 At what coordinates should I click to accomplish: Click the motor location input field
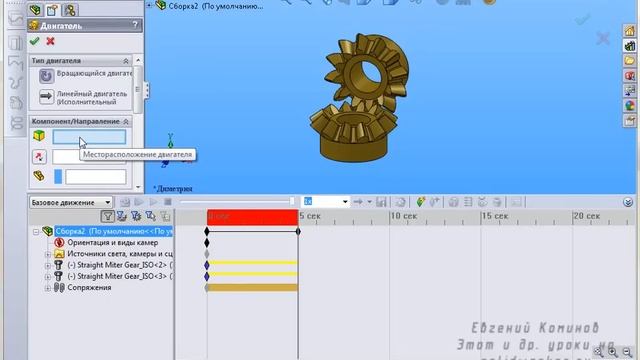[x=89, y=137]
